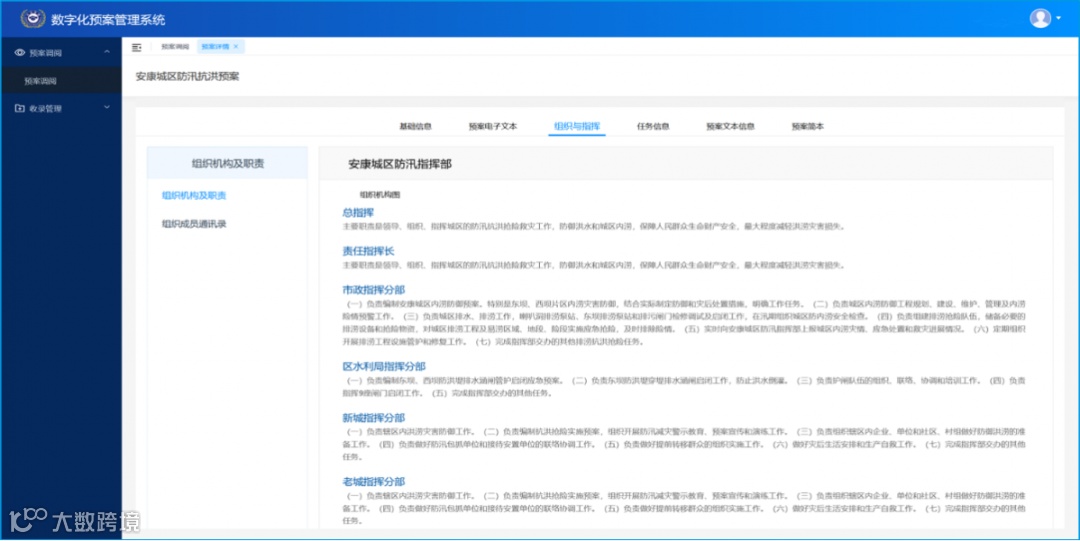Select the 组织与指挥 tab
Viewport: 1080px width, 541px height.
click(577, 126)
